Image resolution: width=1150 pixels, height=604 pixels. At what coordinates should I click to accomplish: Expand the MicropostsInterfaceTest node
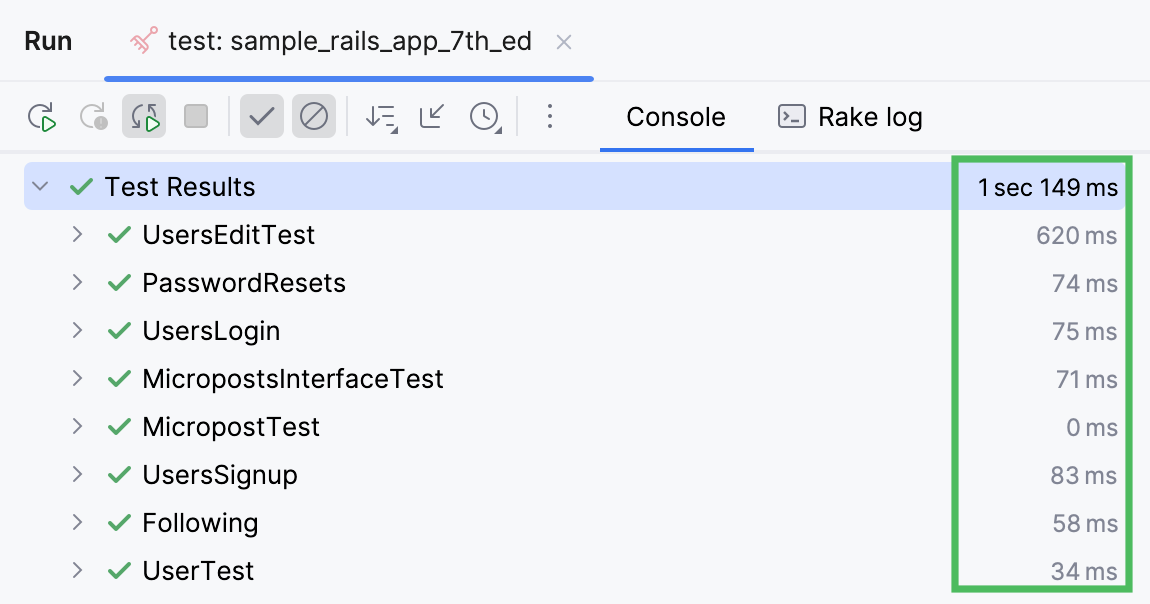point(78,379)
